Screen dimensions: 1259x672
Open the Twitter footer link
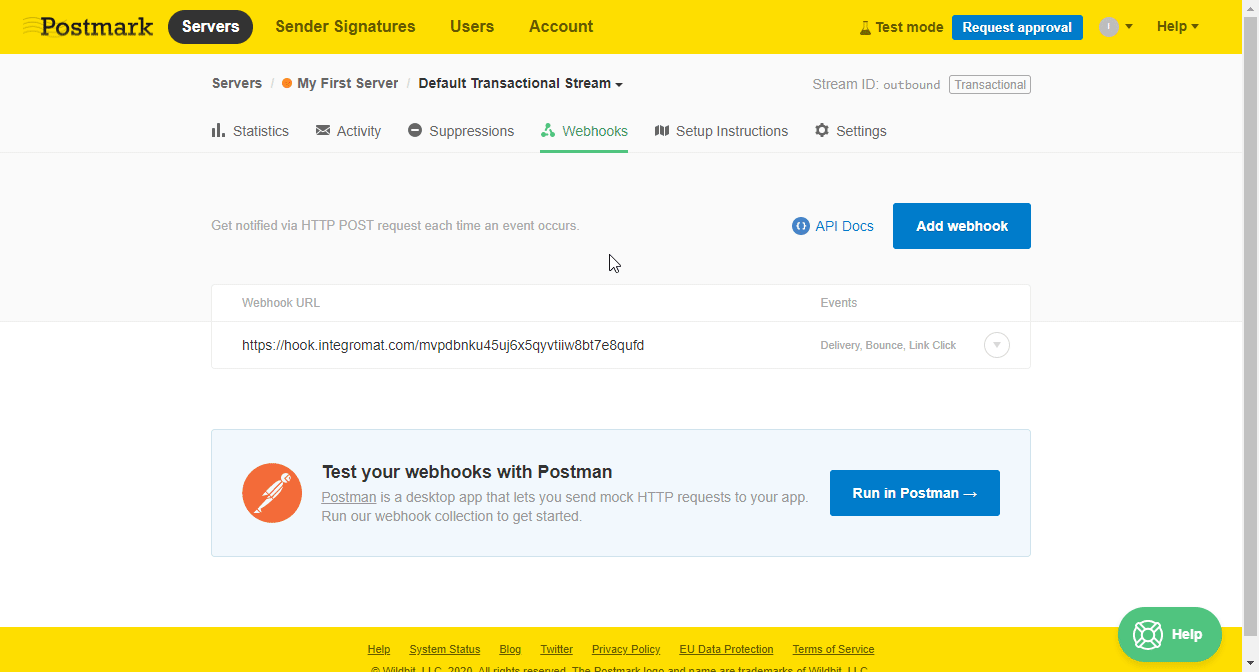click(557, 649)
